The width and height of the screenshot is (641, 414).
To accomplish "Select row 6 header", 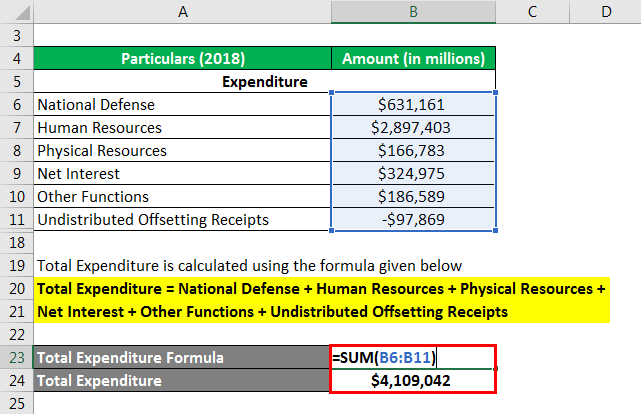I will [x=17, y=105].
